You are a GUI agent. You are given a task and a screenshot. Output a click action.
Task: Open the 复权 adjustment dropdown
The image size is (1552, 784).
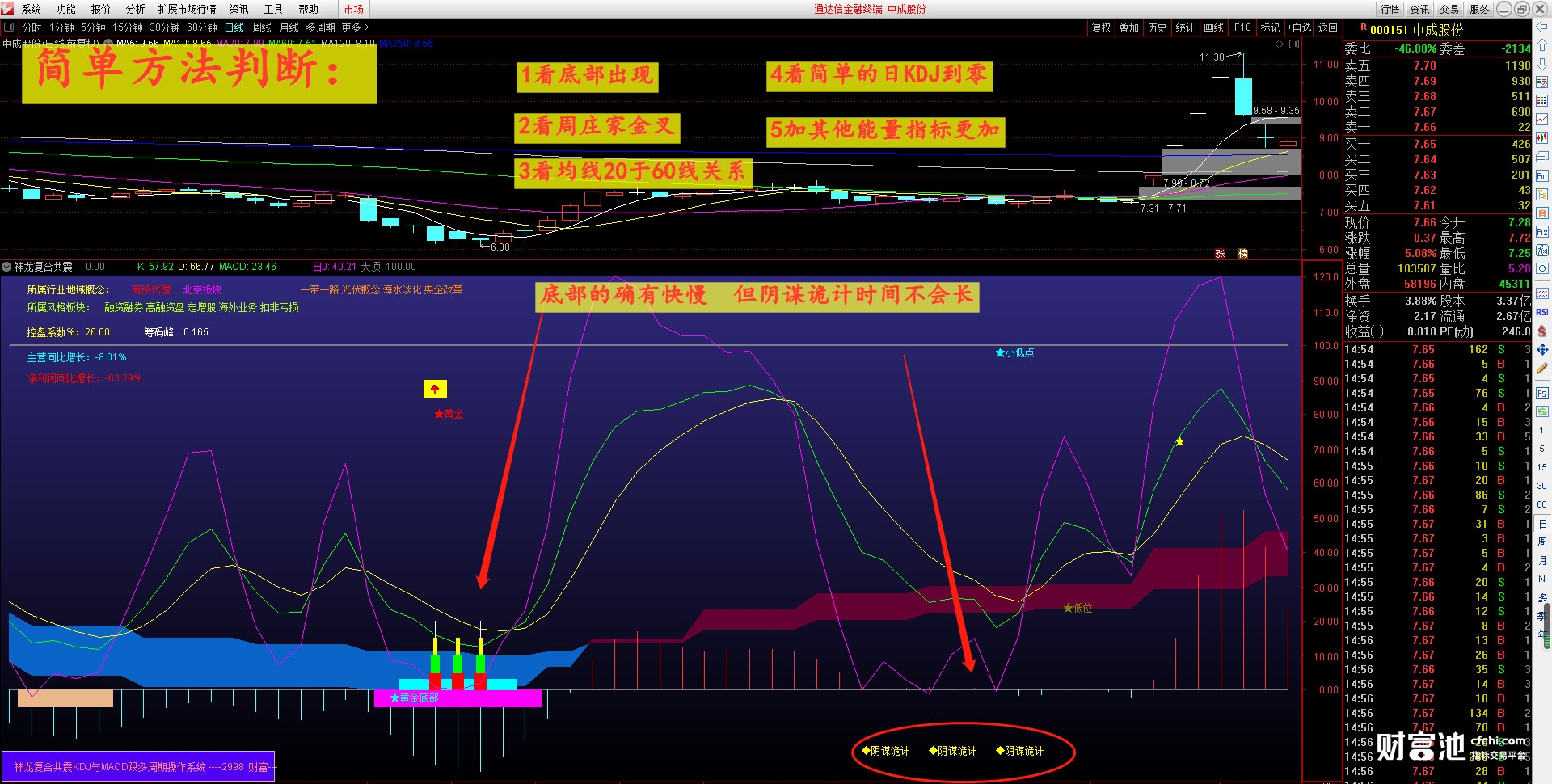[1102, 27]
